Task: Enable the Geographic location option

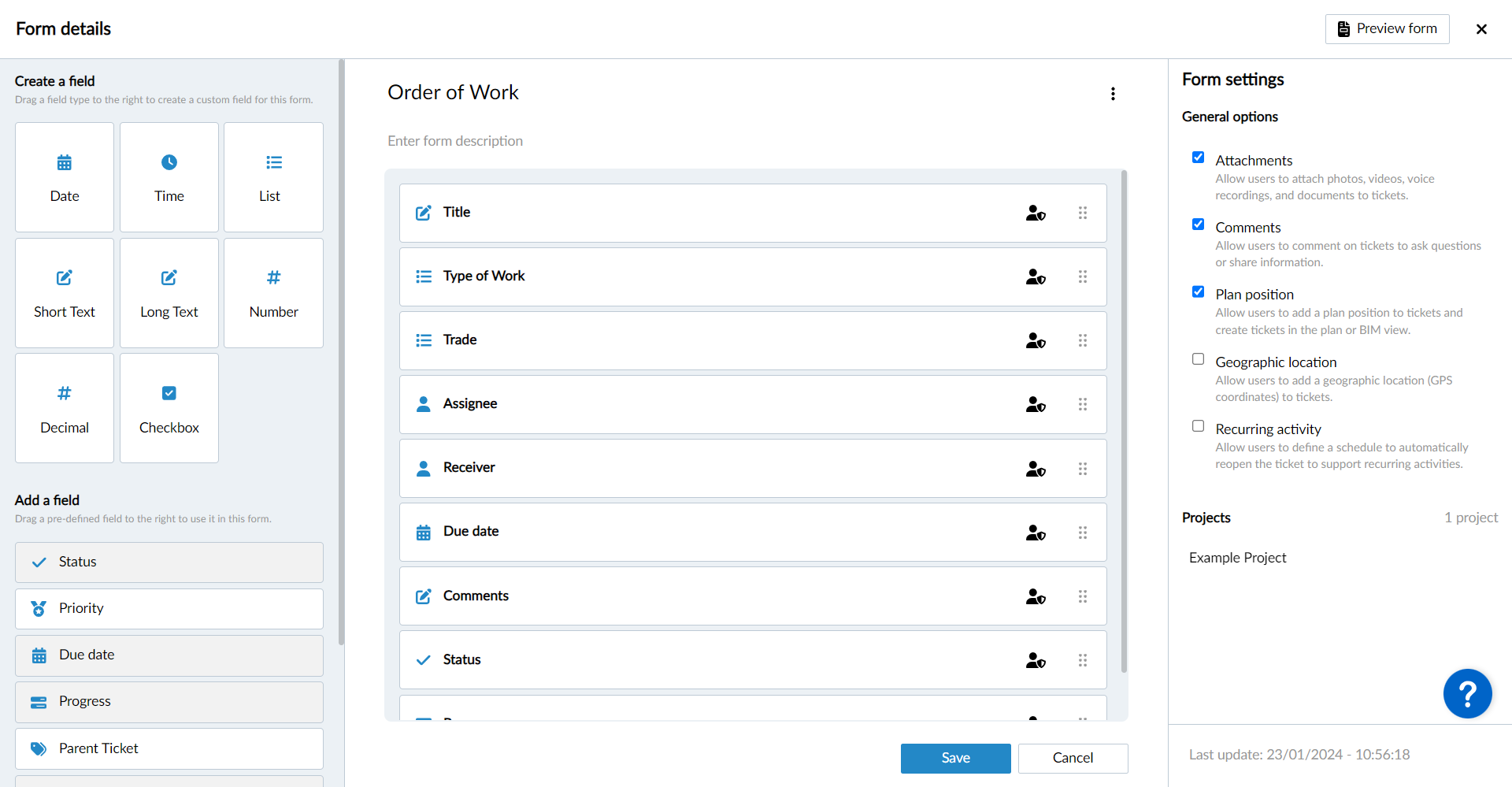Action: pos(1198,359)
